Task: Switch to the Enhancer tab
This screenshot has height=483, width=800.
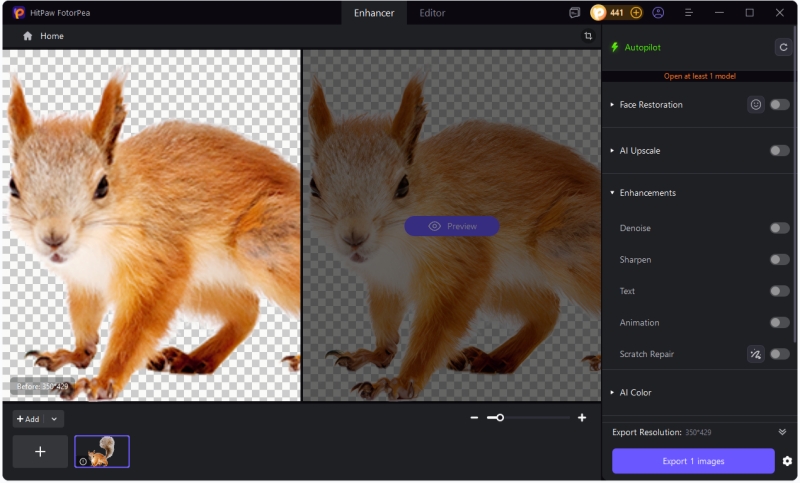Action: coord(374,13)
